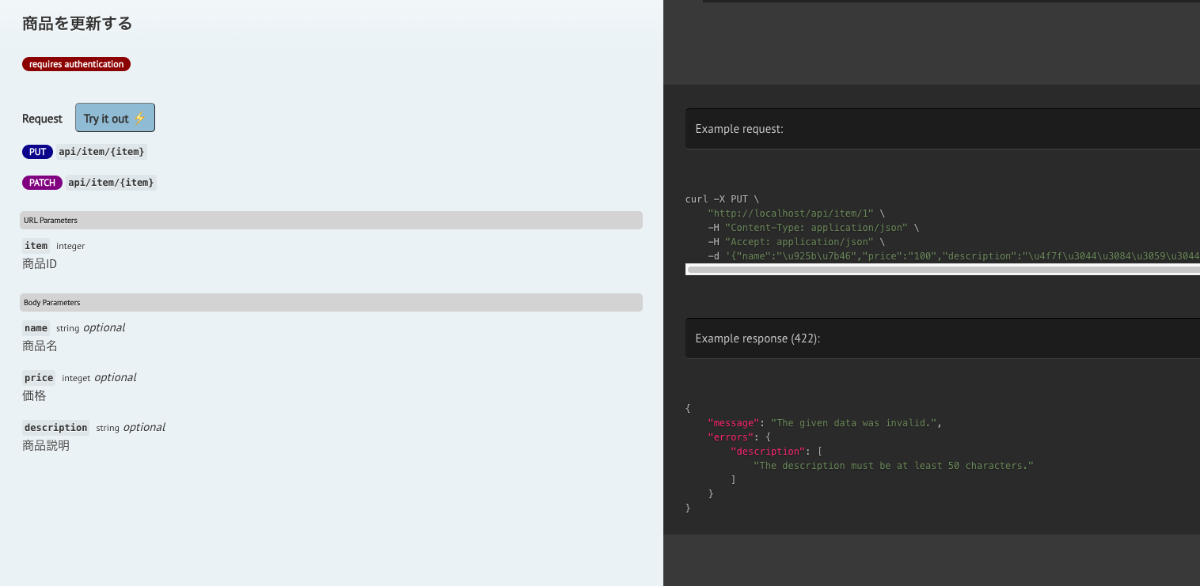Click the '商品を更新する' heading
1200x586 pixels.
click(x=77, y=23)
